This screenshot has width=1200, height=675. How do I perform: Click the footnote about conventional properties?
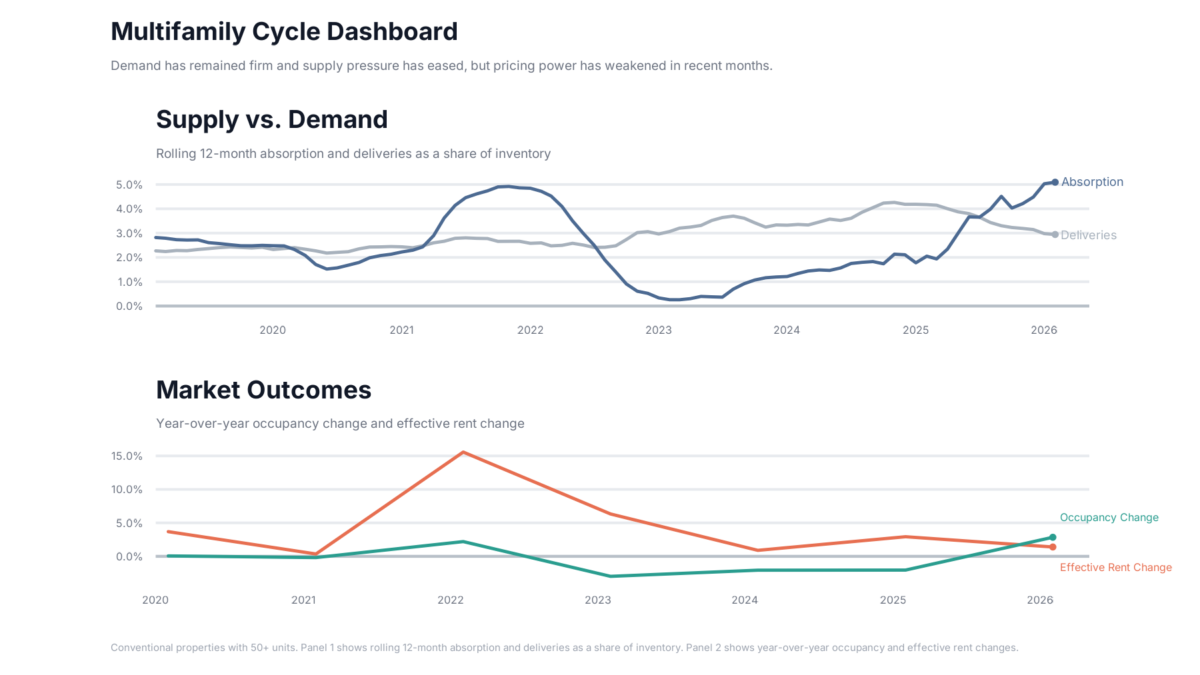click(564, 648)
